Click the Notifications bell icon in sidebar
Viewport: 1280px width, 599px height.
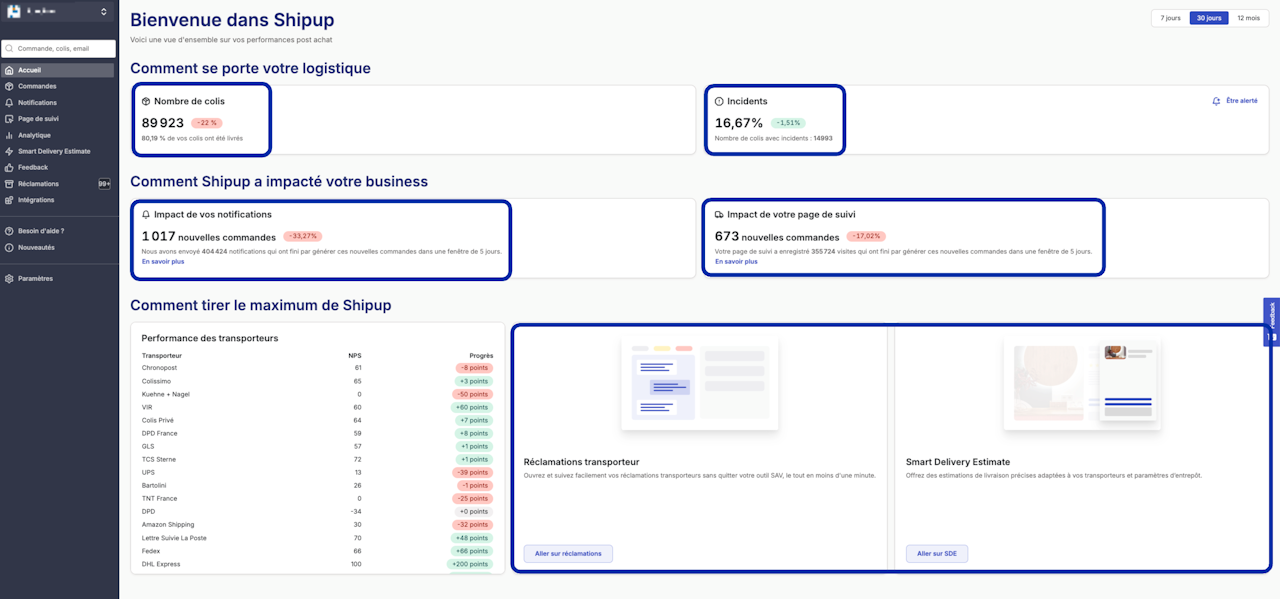(x=9, y=103)
